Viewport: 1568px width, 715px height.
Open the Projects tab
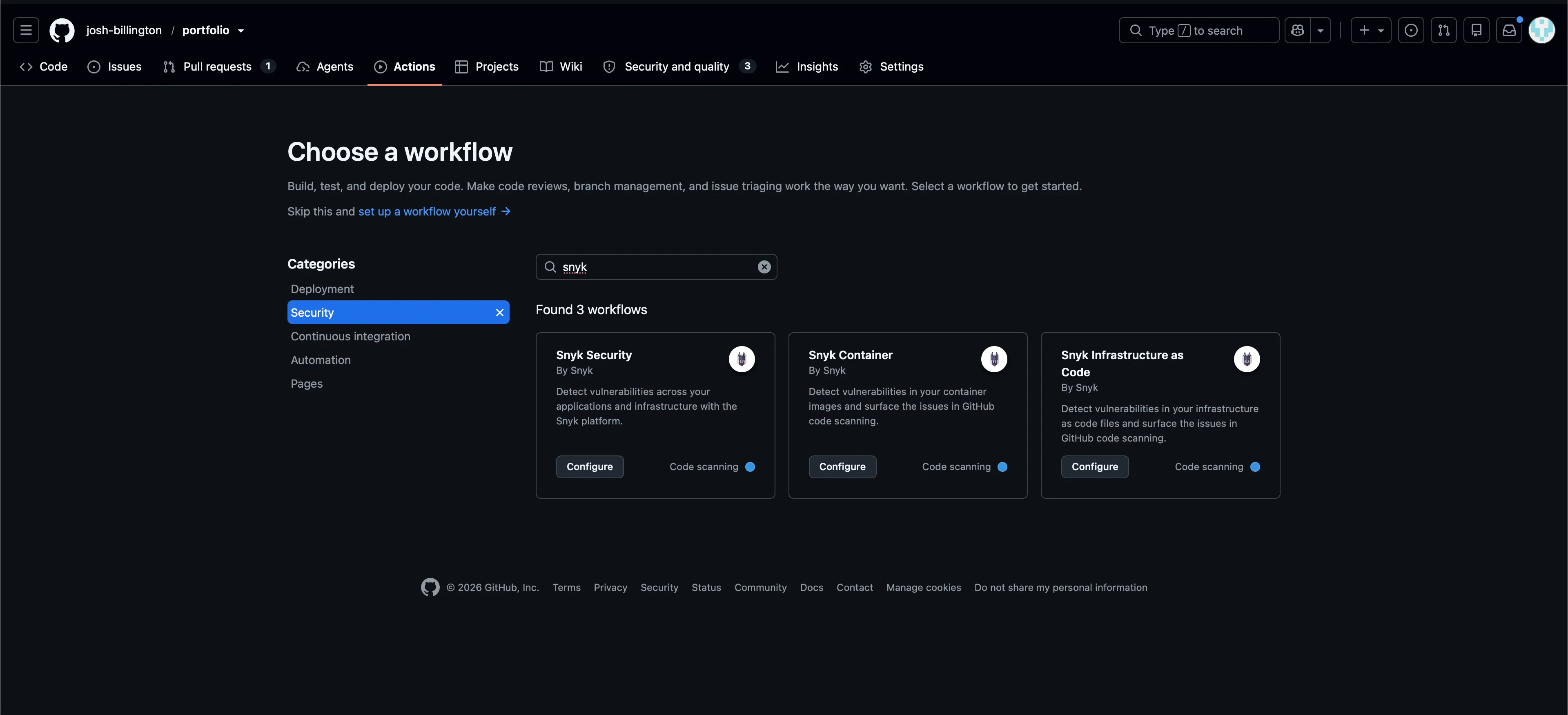tap(487, 67)
